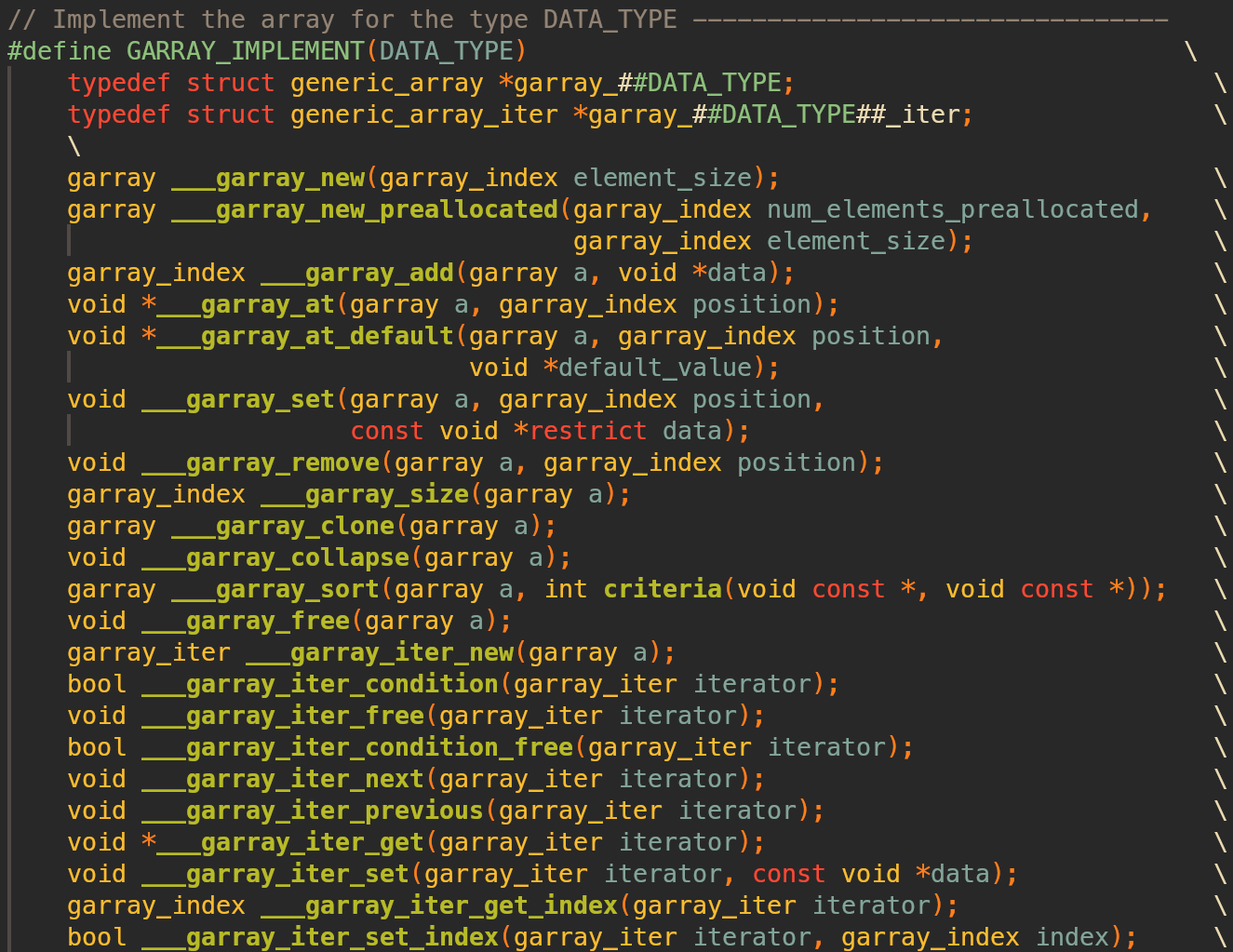Click the restrict keyword
Viewport: 1233px width, 952px height.
pos(588,431)
